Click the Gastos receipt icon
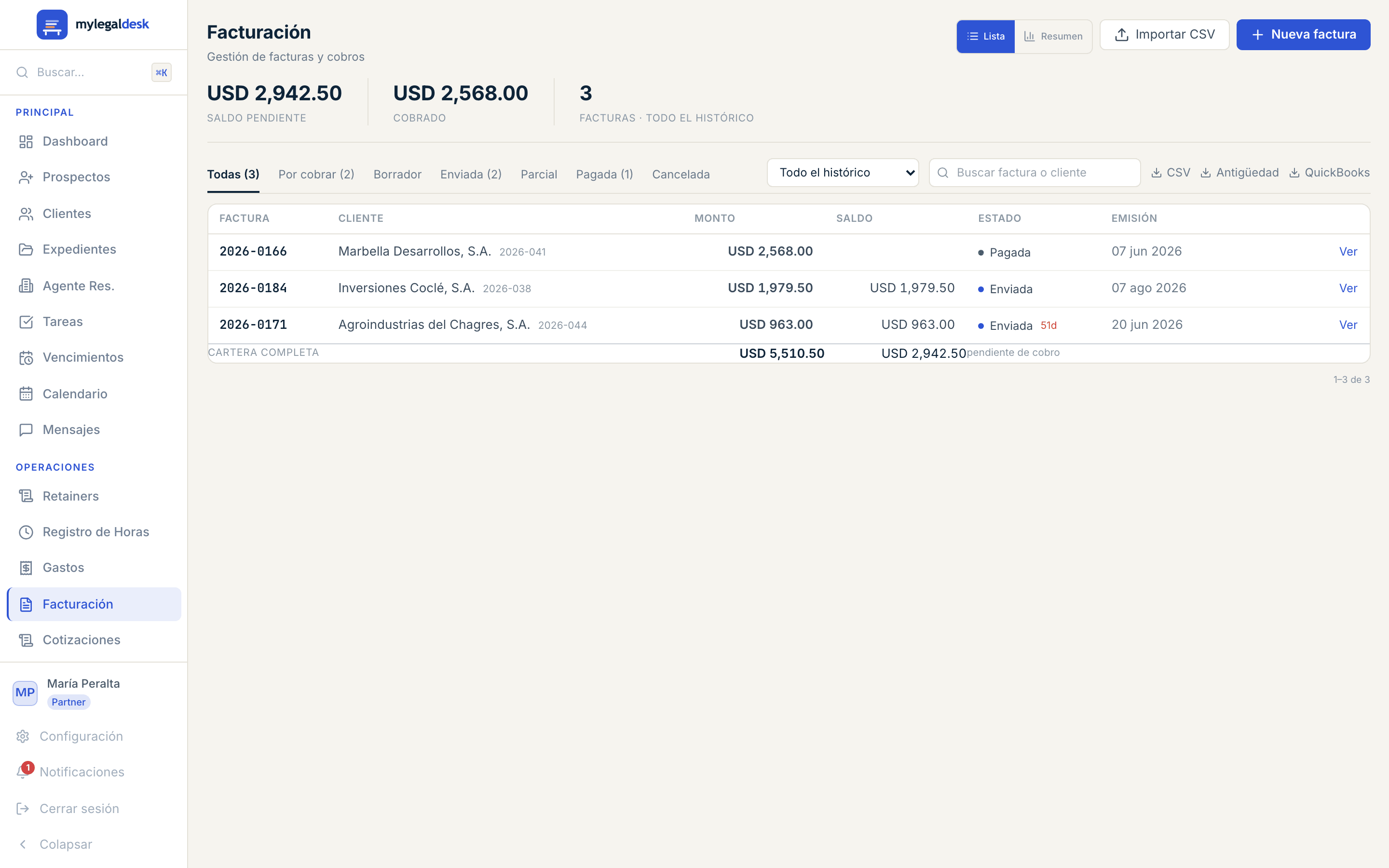The height and width of the screenshot is (868, 1389). 26,568
